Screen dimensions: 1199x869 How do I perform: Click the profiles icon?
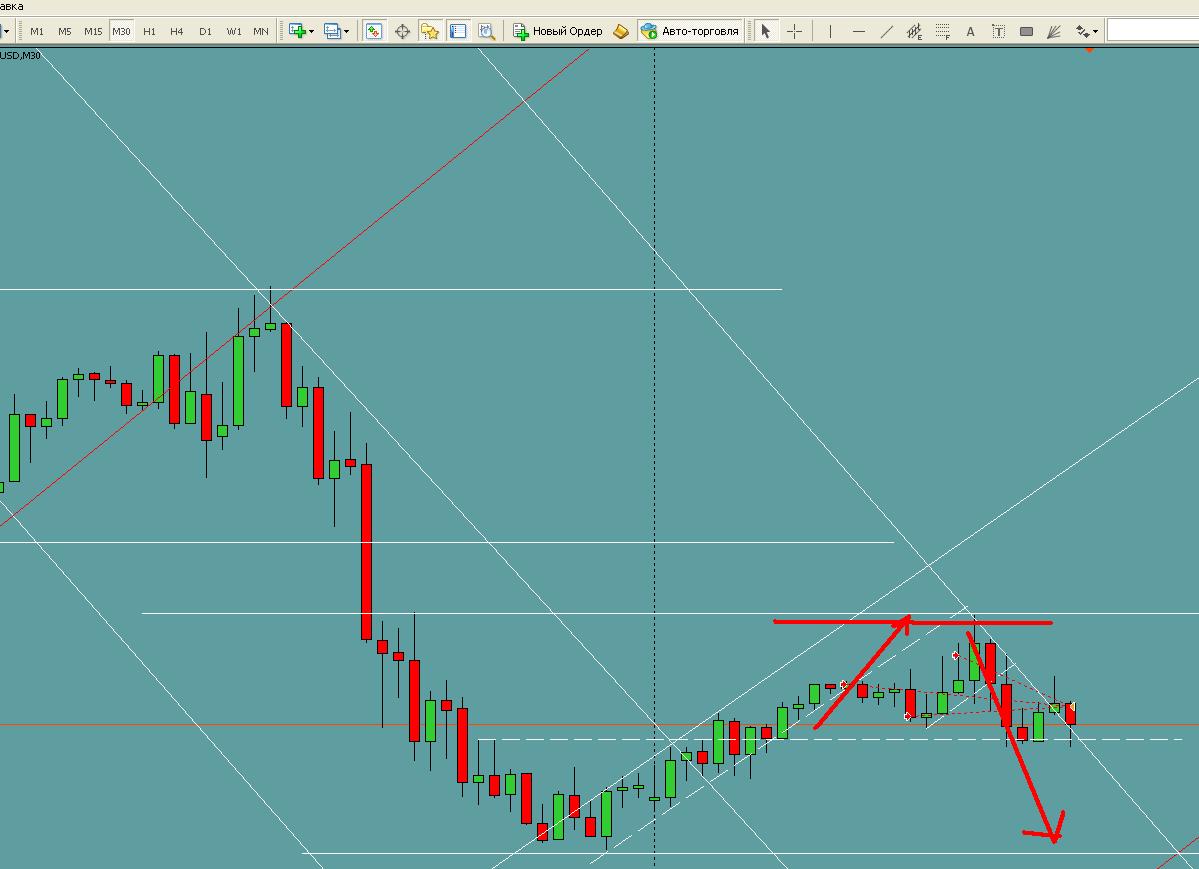[x=332, y=31]
